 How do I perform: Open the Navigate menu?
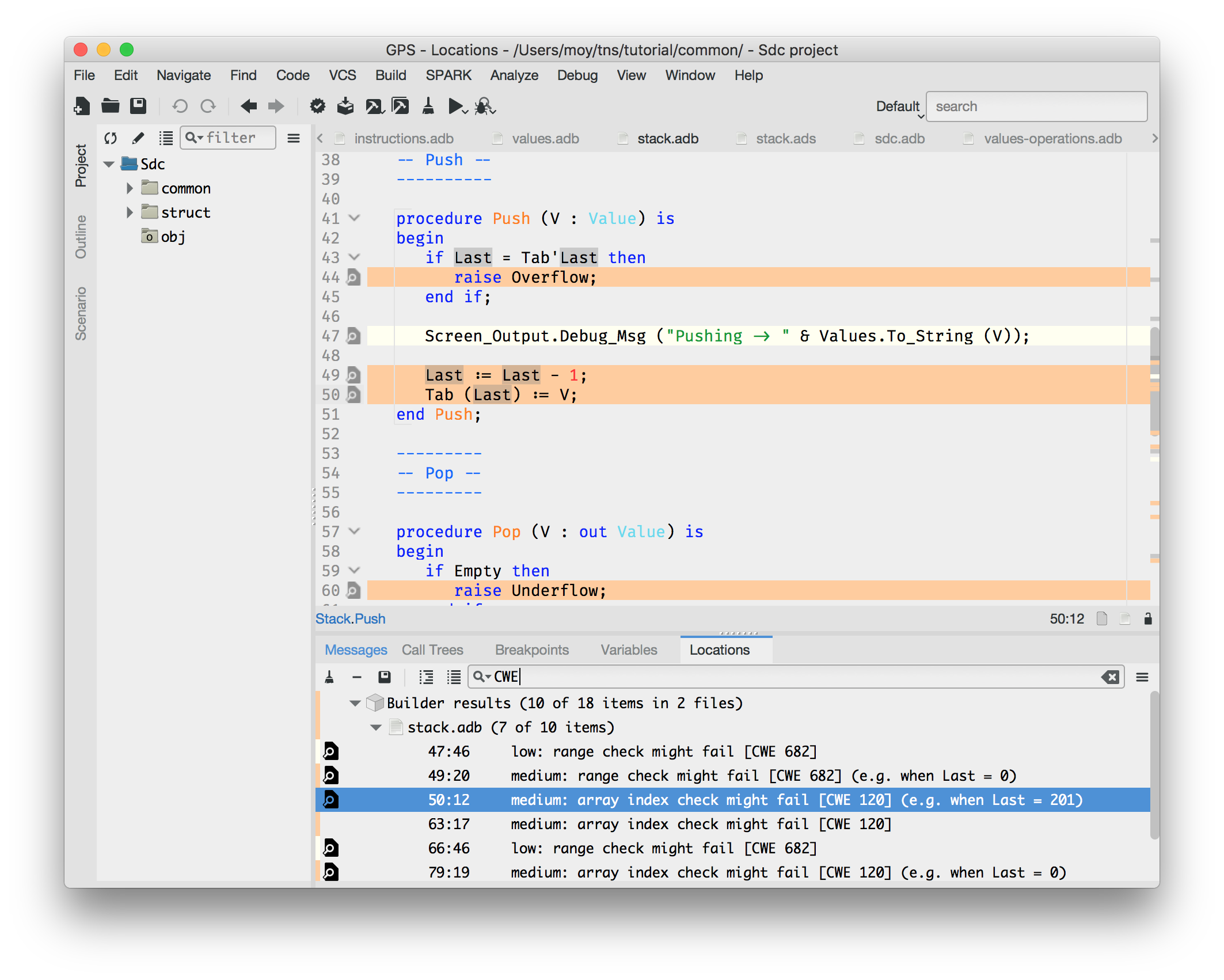coord(184,75)
